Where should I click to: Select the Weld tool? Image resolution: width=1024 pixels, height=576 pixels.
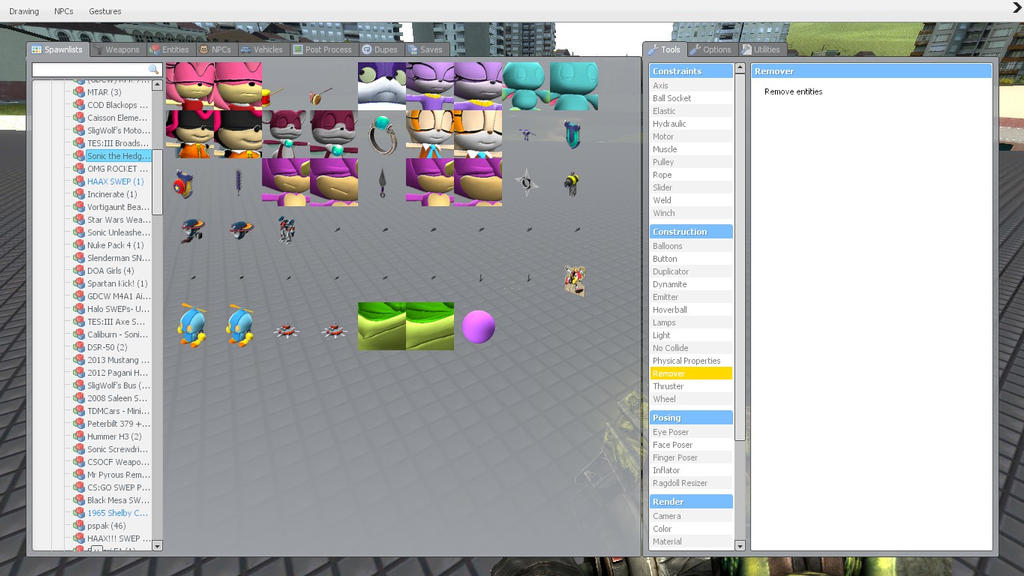tap(691, 200)
